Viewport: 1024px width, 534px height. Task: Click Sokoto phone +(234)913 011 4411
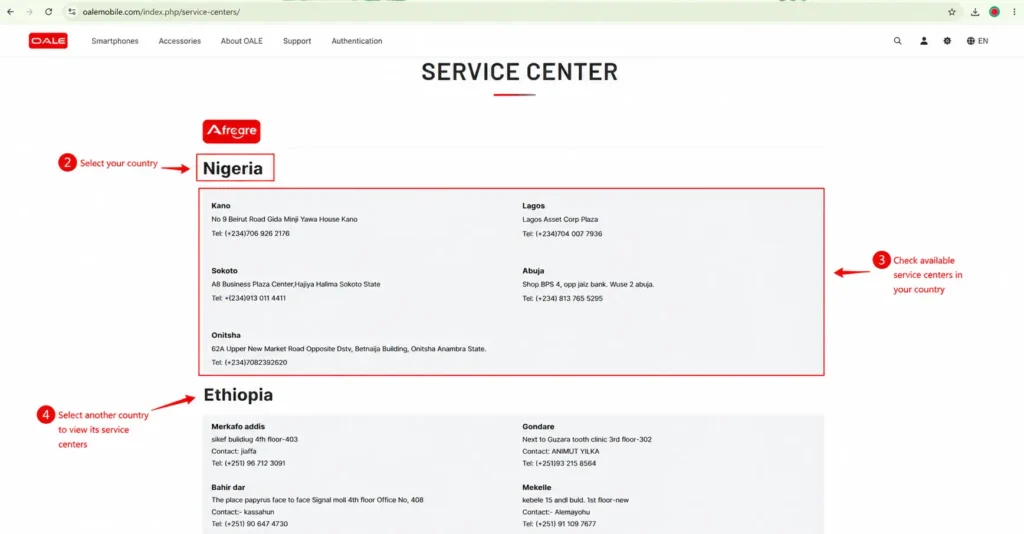[248, 298]
